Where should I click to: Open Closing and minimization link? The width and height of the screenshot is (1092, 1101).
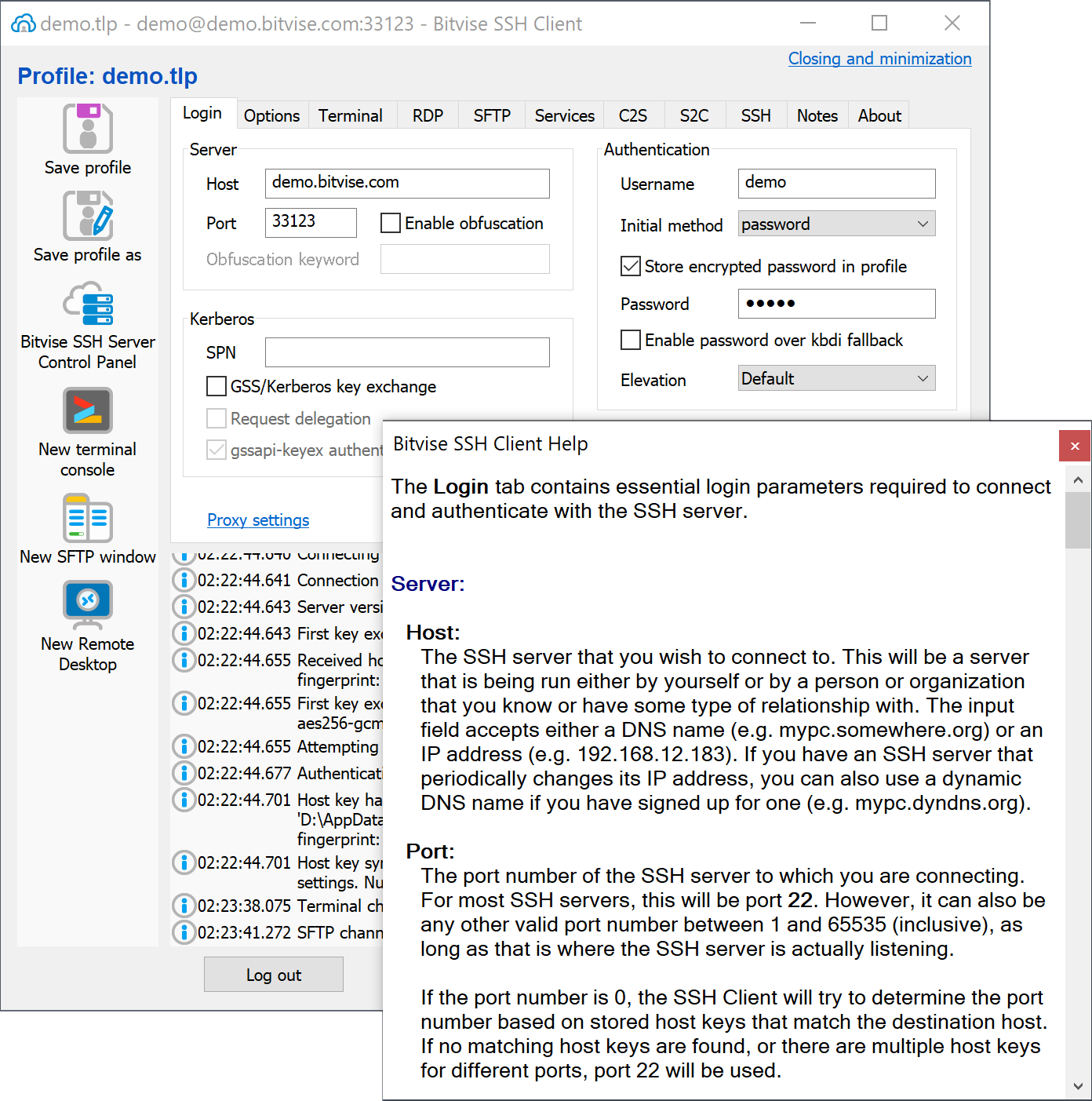click(x=879, y=59)
